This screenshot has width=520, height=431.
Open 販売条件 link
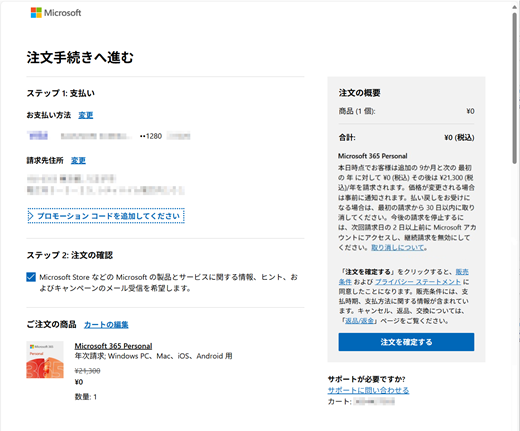point(462,272)
